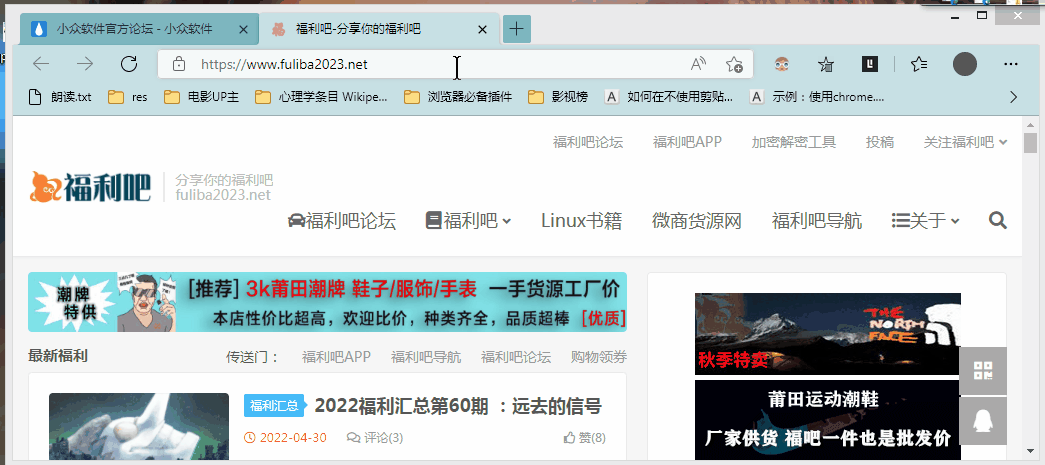Image resolution: width=1045 pixels, height=465 pixels.
Task: View site info via the lock icon
Action: tap(178, 65)
